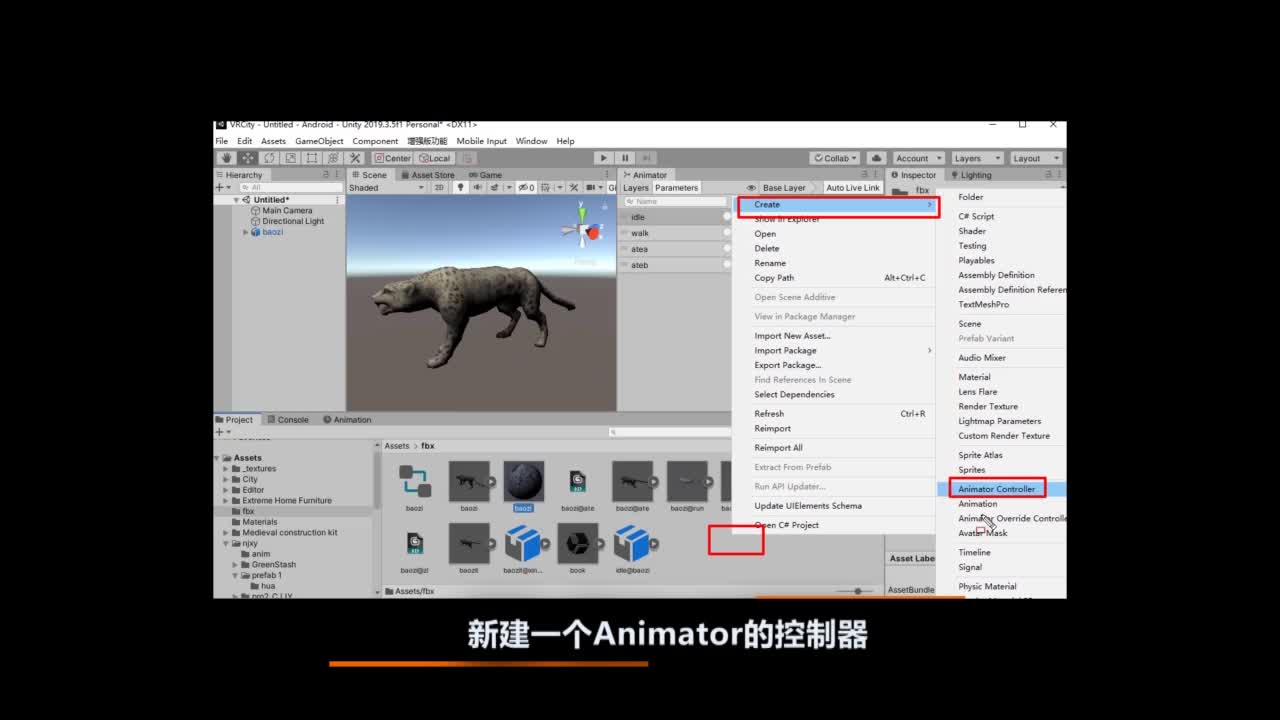This screenshot has height=720, width=1280.
Task: Select the Scale tool in toolbar
Action: tap(290, 158)
